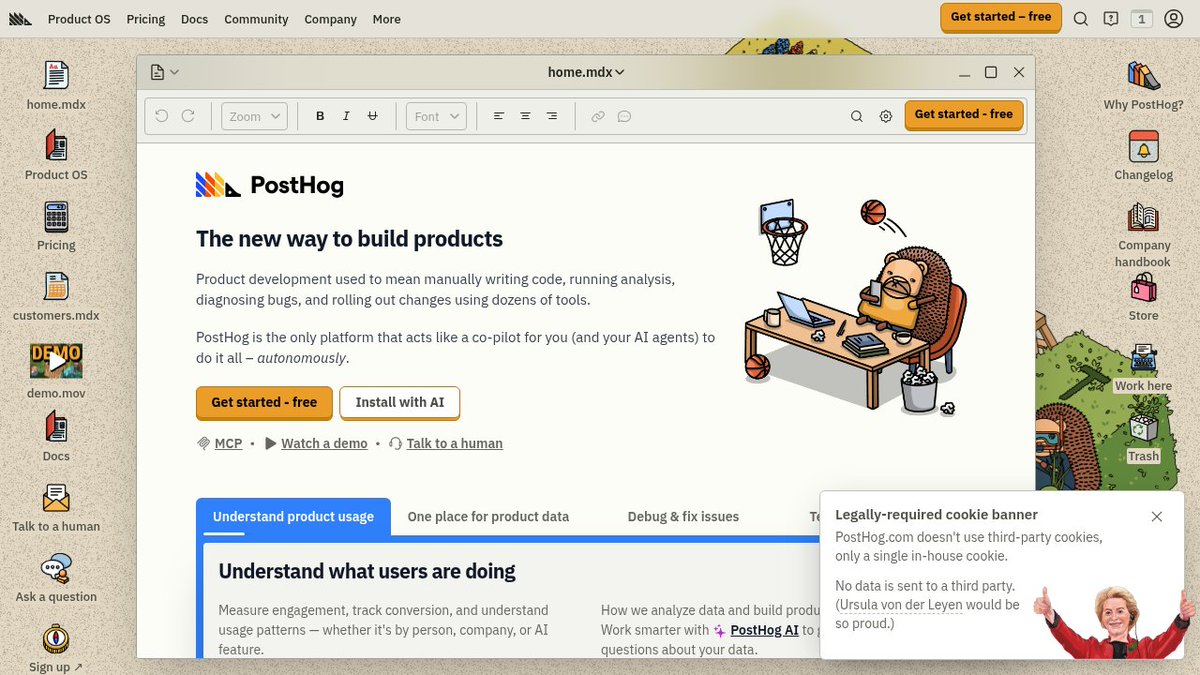Click the Install with AI button
The image size is (1200, 675).
(x=400, y=402)
